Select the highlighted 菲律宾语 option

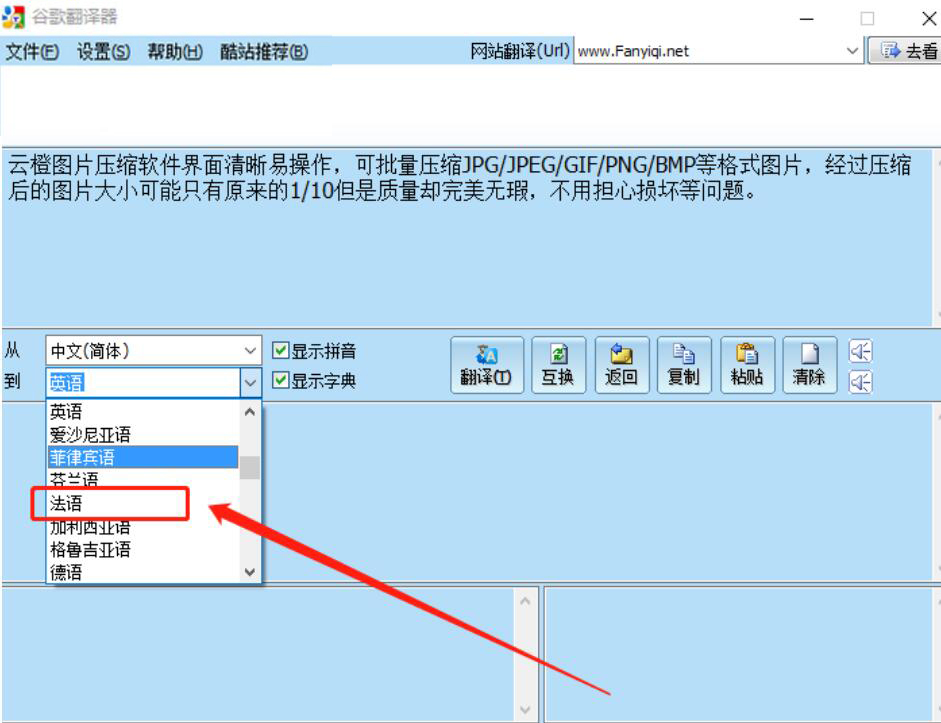[143, 457]
